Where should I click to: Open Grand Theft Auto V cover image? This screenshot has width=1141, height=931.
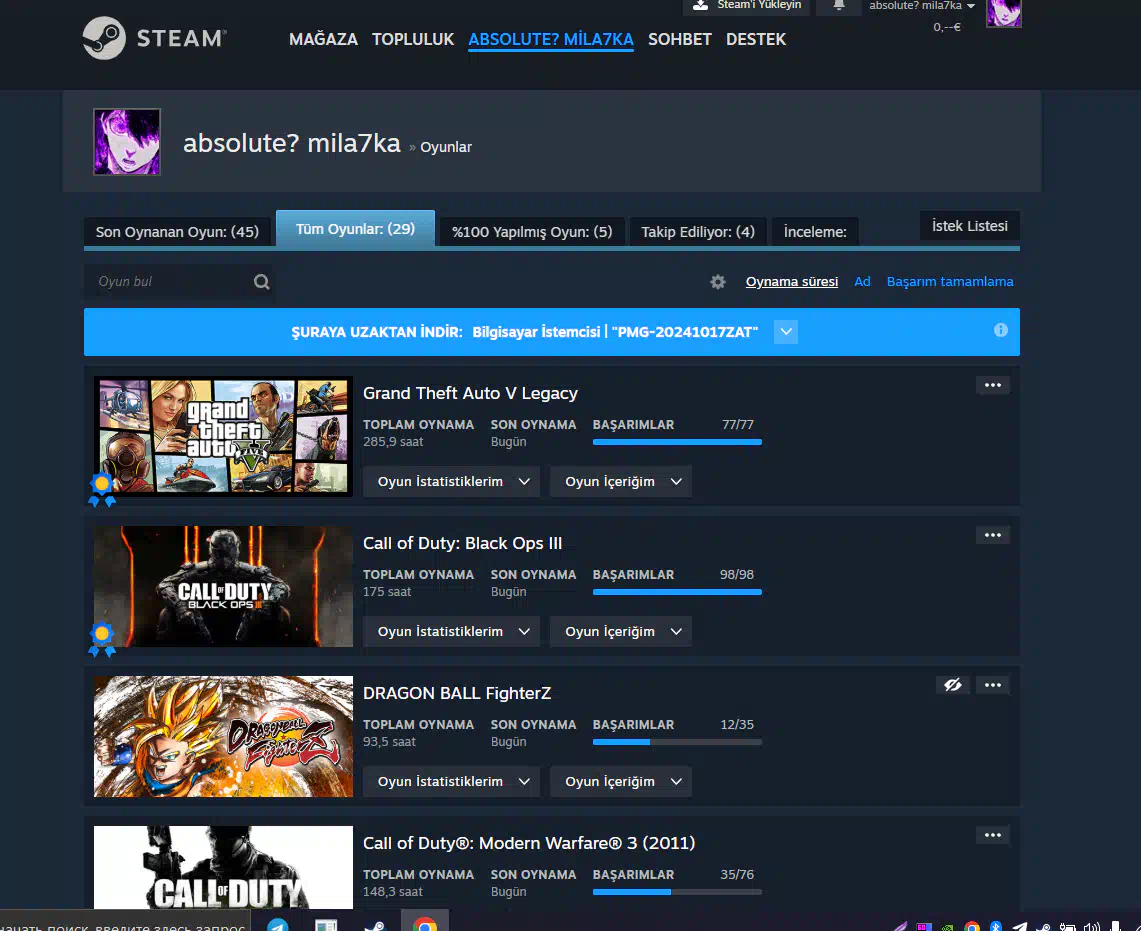pyautogui.click(x=223, y=436)
